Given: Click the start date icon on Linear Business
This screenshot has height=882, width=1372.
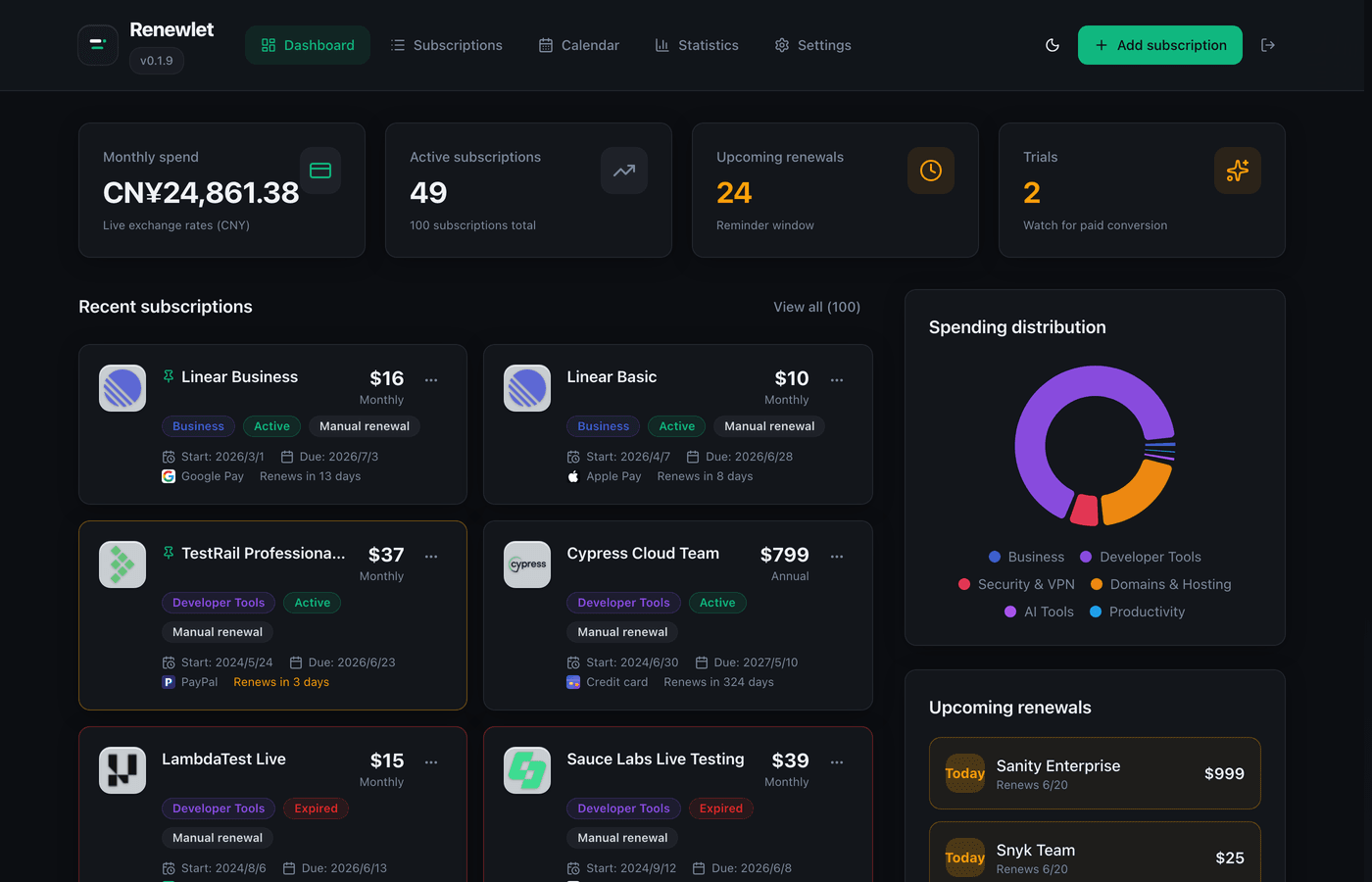Looking at the screenshot, I should click(169, 457).
